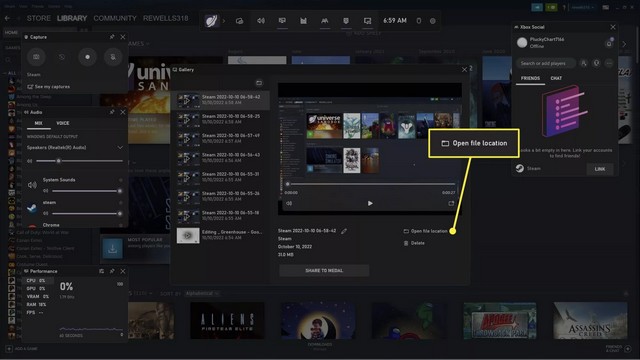Pin the Audio widget
640x360 pixels.
pos(112,112)
